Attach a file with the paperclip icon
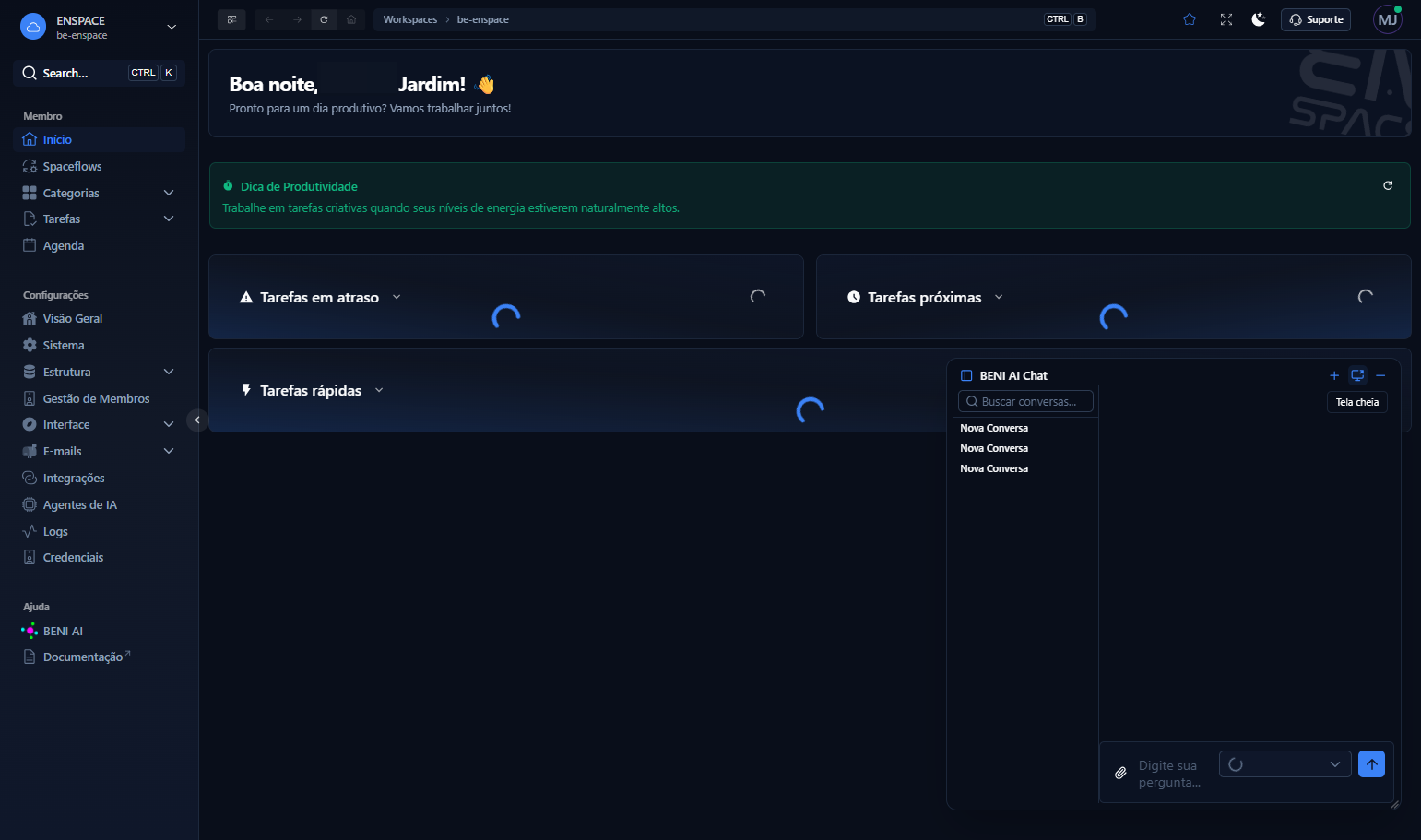Image resolution: width=1421 pixels, height=840 pixels. [1120, 773]
